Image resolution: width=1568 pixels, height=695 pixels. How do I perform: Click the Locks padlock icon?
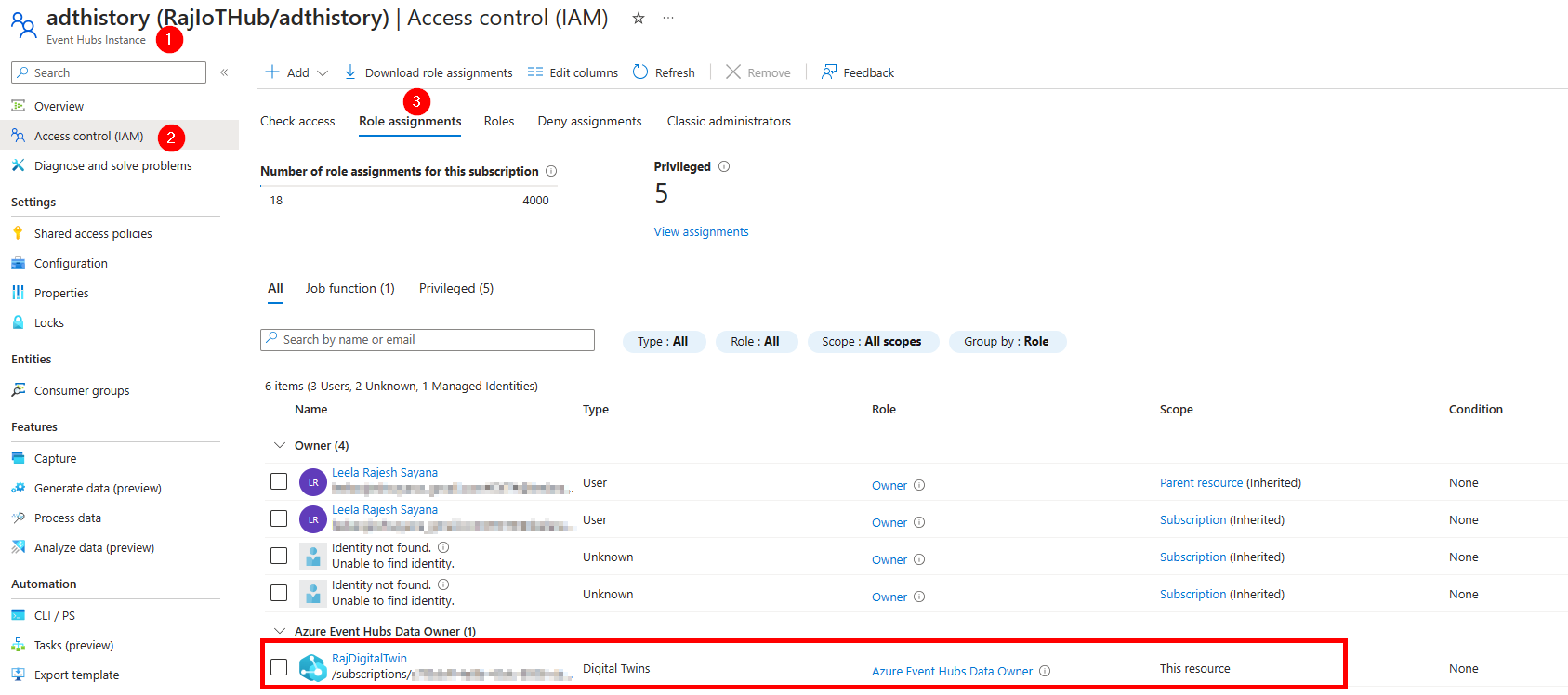point(18,322)
